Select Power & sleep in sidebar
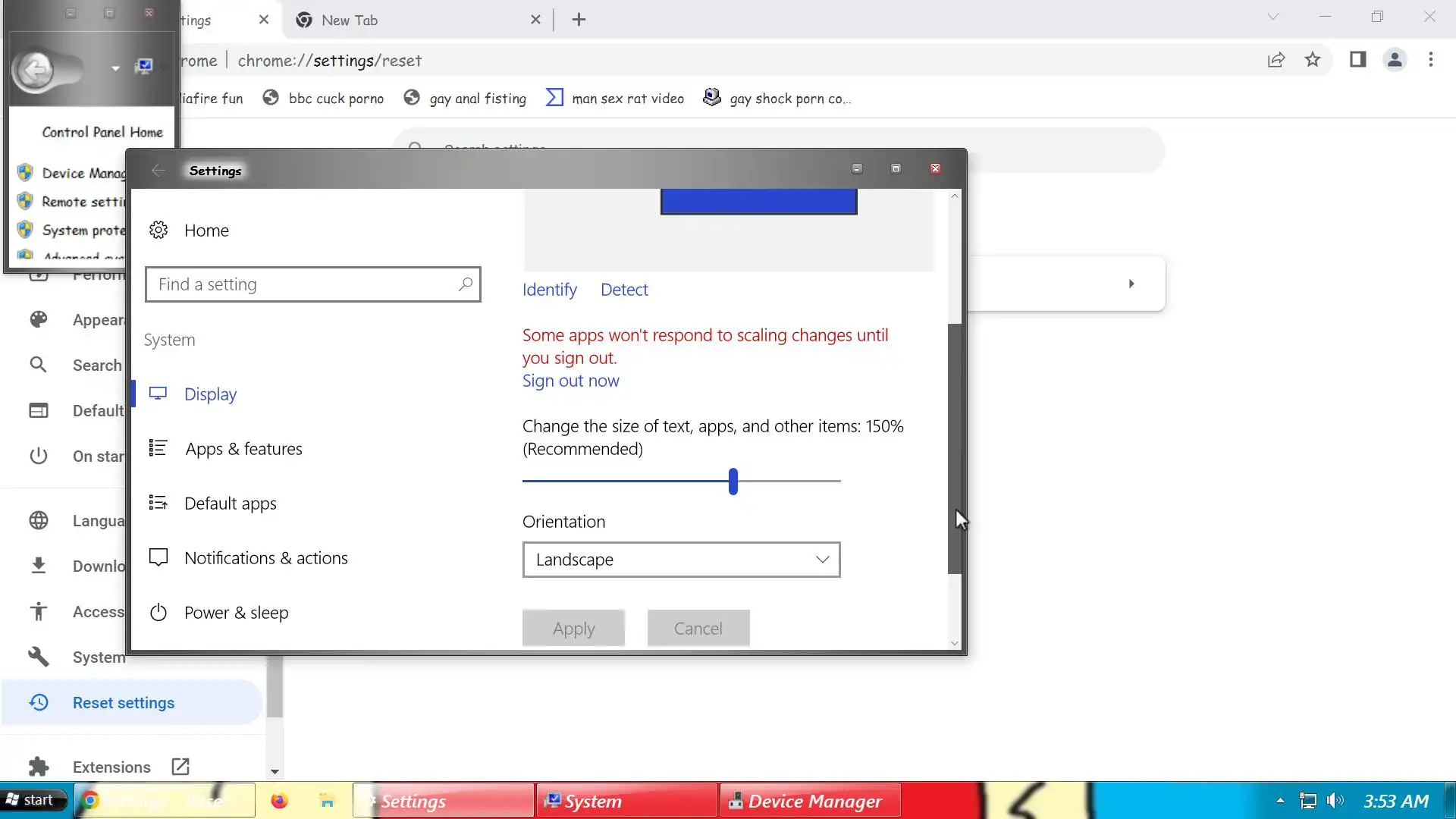1456x819 pixels. [236, 613]
